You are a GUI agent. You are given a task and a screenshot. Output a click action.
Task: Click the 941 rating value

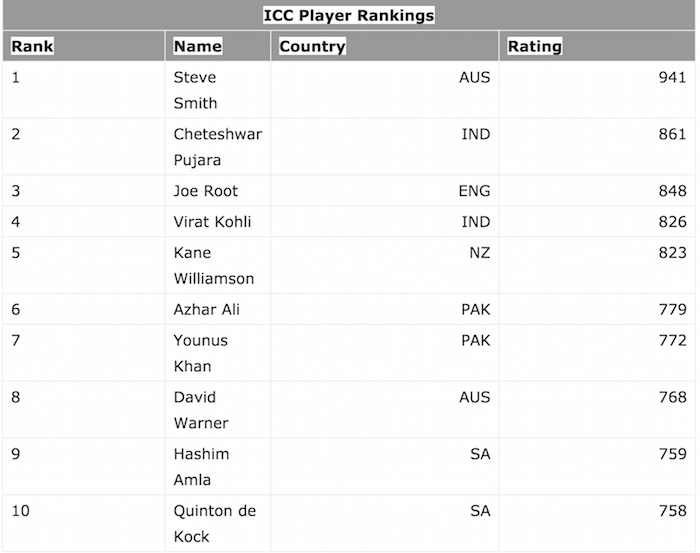tap(672, 78)
